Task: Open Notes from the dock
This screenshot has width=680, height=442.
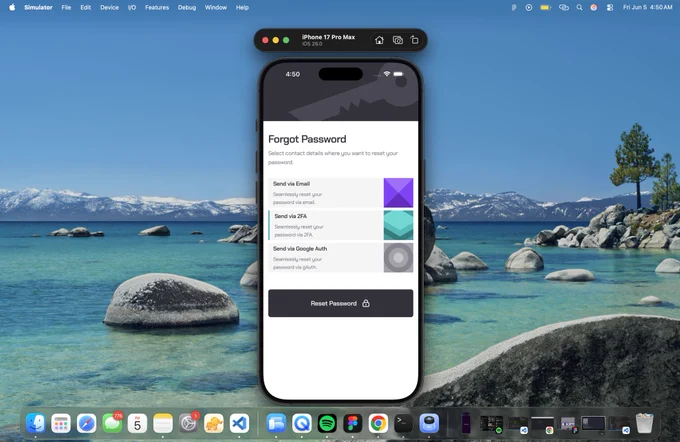Action: 163,423
